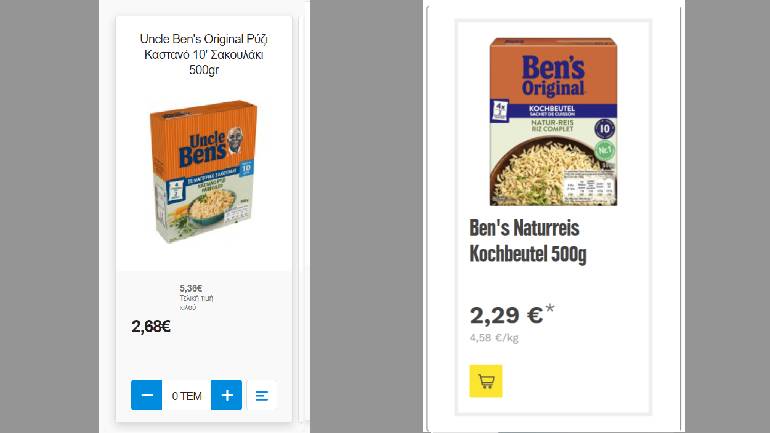Click the crossed-out 5,36€ original price
Image resolution: width=770 pixels, height=433 pixels.
[x=191, y=289]
